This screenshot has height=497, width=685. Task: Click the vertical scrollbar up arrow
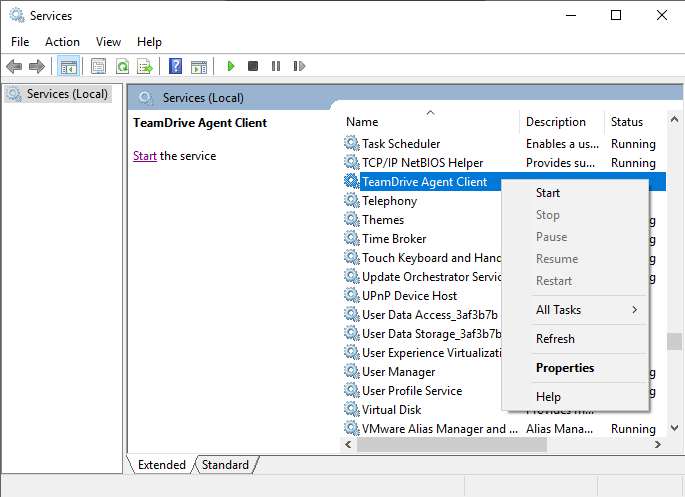coord(674,119)
